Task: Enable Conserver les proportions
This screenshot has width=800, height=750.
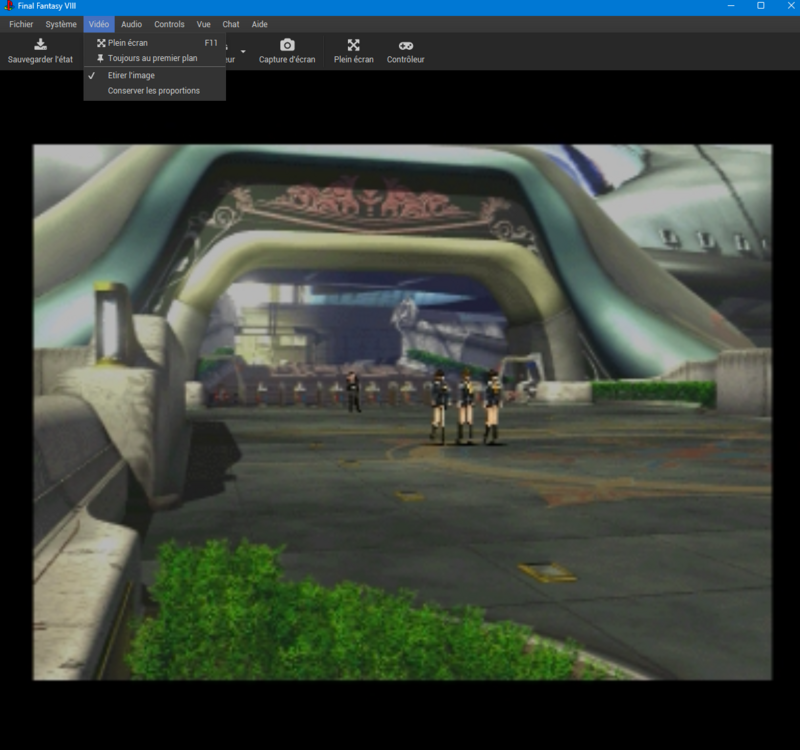Action: 153,91
